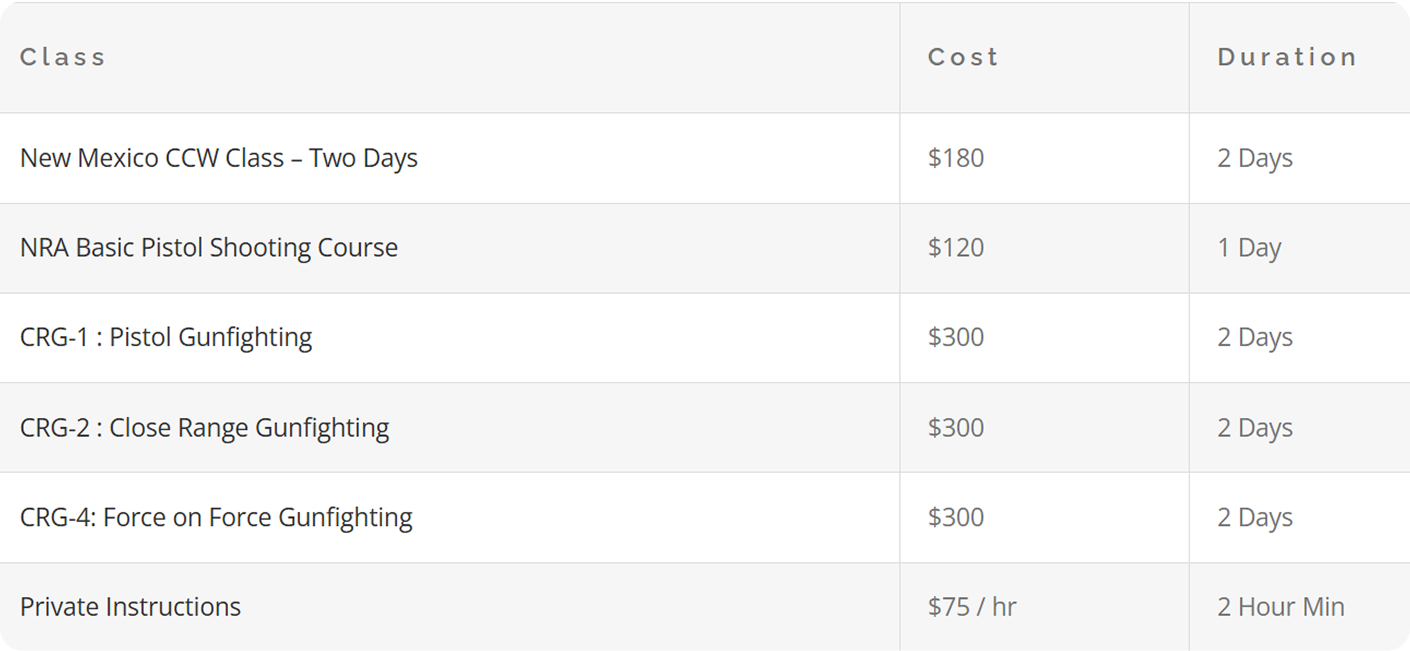The width and height of the screenshot is (1410, 651).
Task: Click the $300 cost for CRG-4
Action: (x=956, y=518)
